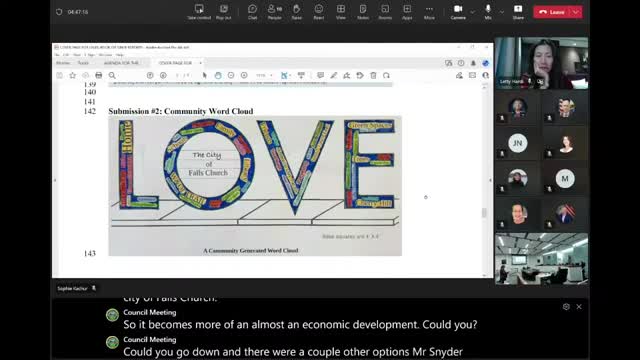Toggle the Camera on or off

(x=458, y=12)
